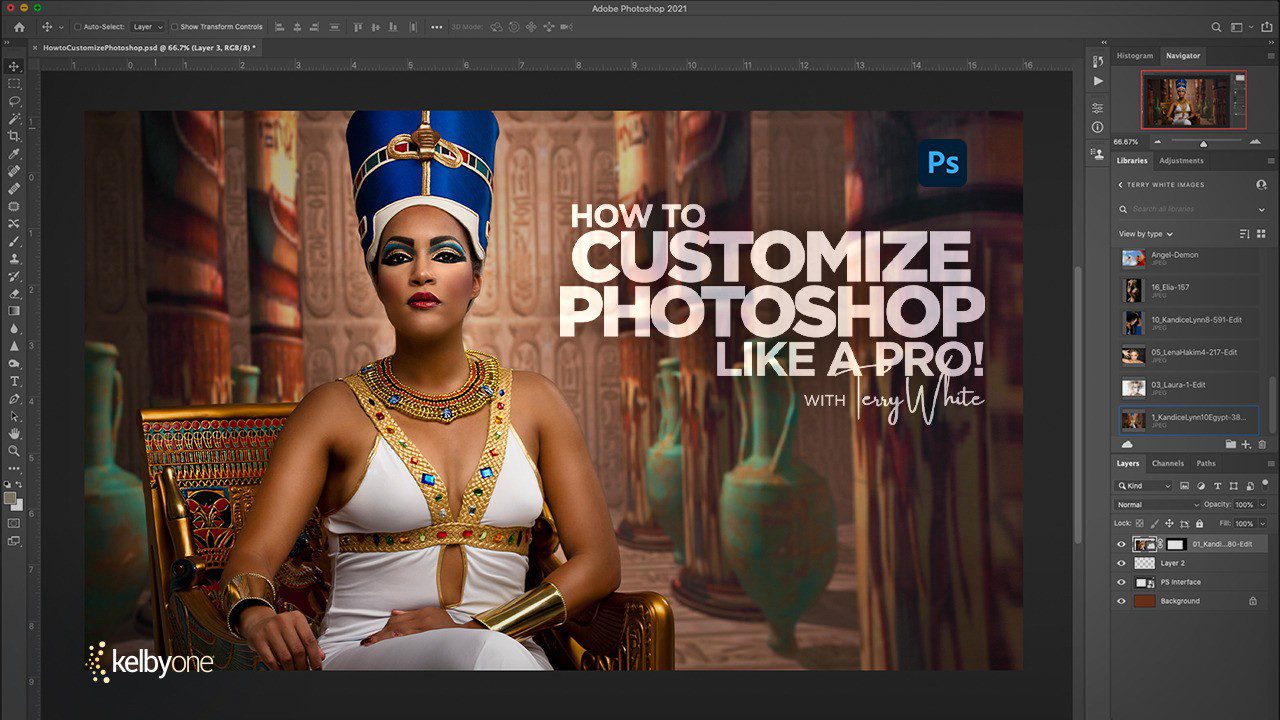
Task: Switch Libraries panel to grid view
Action: pos(1261,234)
